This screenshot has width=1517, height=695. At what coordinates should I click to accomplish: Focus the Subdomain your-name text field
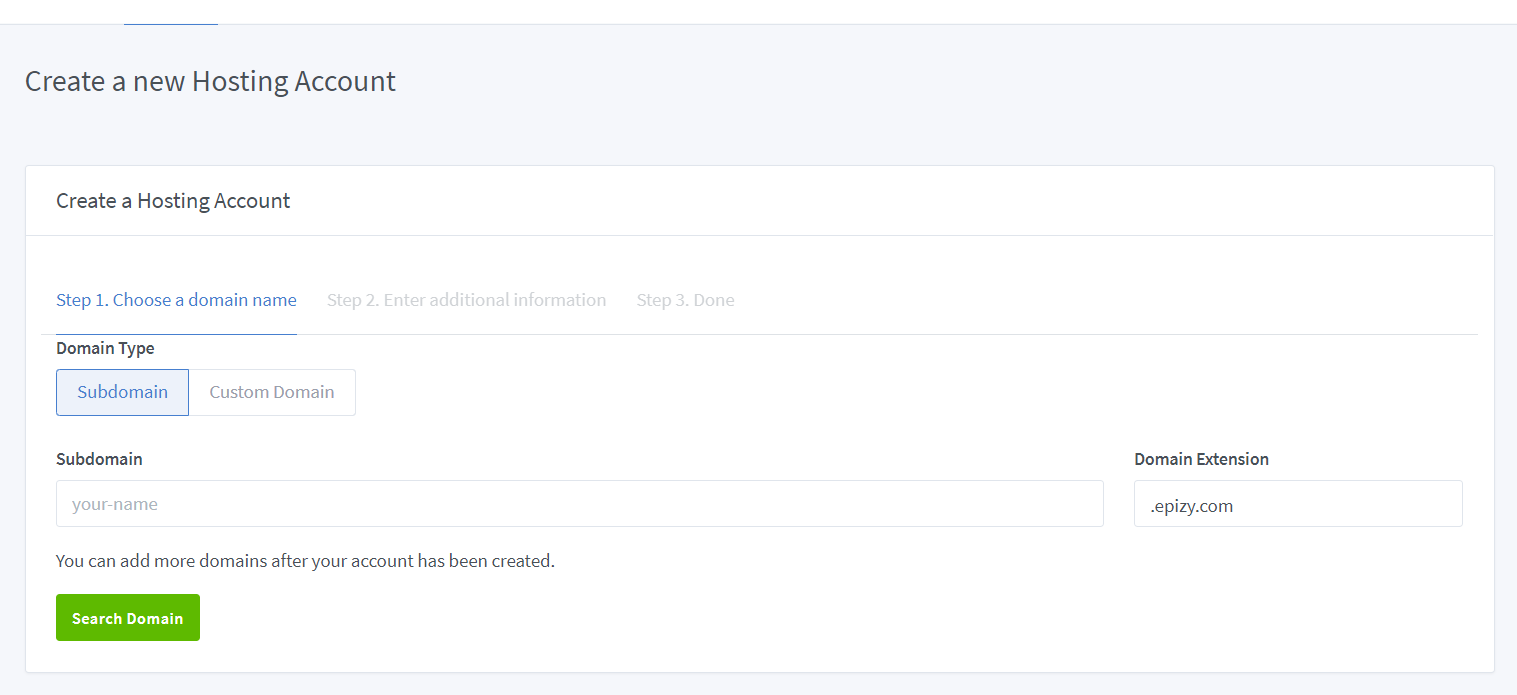(579, 504)
